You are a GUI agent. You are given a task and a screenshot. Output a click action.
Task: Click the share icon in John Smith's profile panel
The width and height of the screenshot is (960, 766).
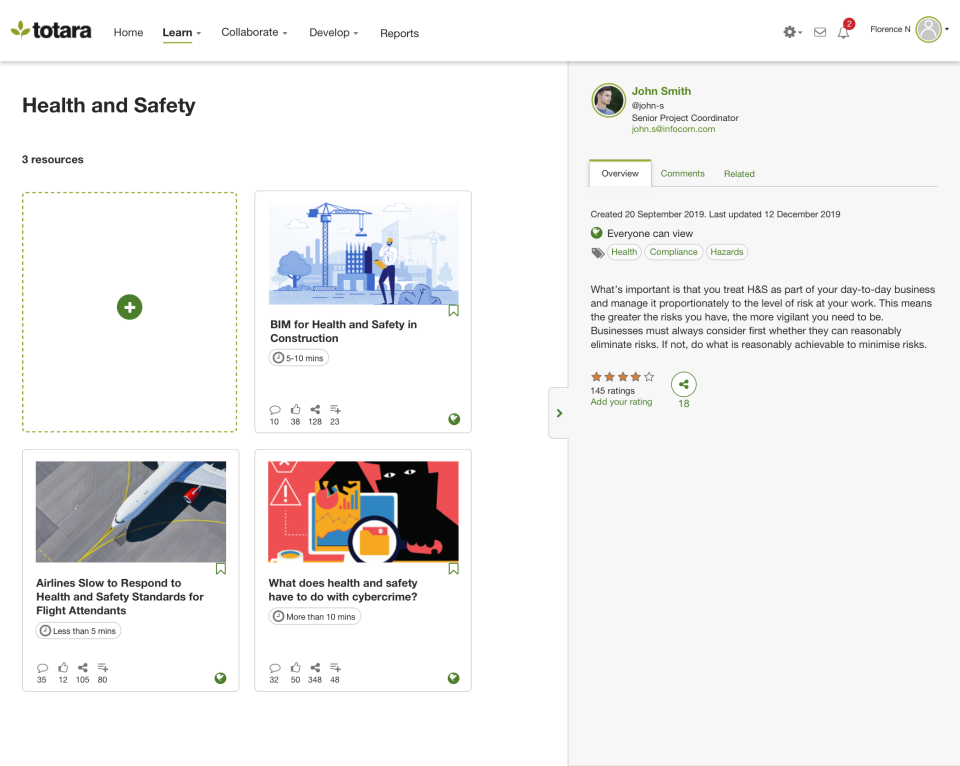click(x=683, y=383)
